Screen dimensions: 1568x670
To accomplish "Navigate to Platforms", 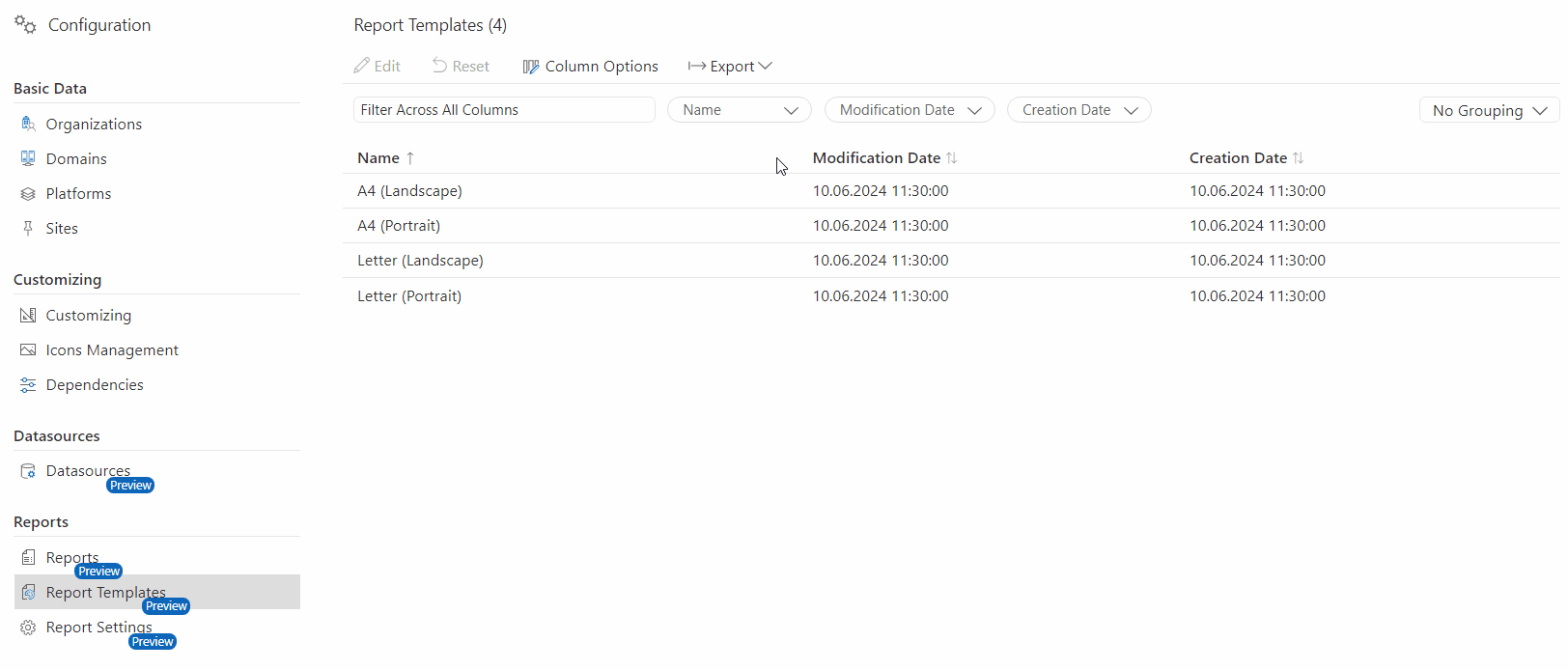I will pos(78,193).
